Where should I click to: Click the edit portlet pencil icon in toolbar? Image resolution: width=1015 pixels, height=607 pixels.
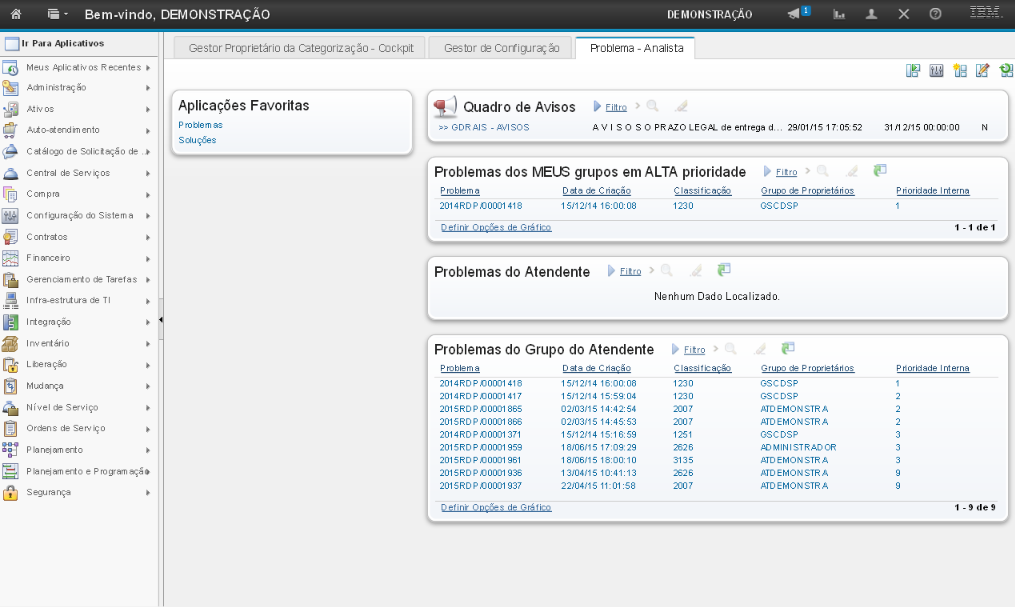pyautogui.click(x=982, y=70)
